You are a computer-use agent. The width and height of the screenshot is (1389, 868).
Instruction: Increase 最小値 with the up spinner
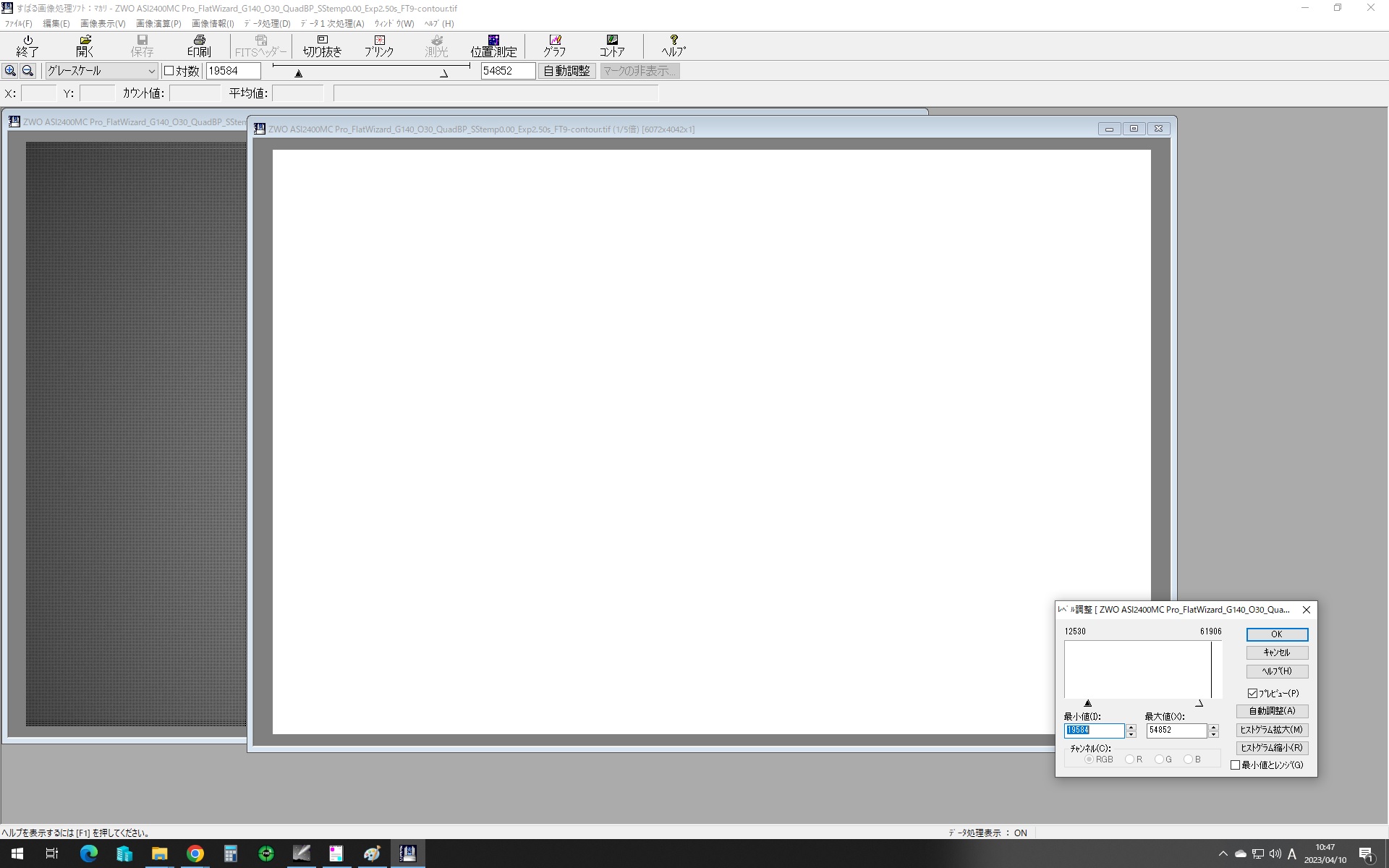click(x=1131, y=727)
